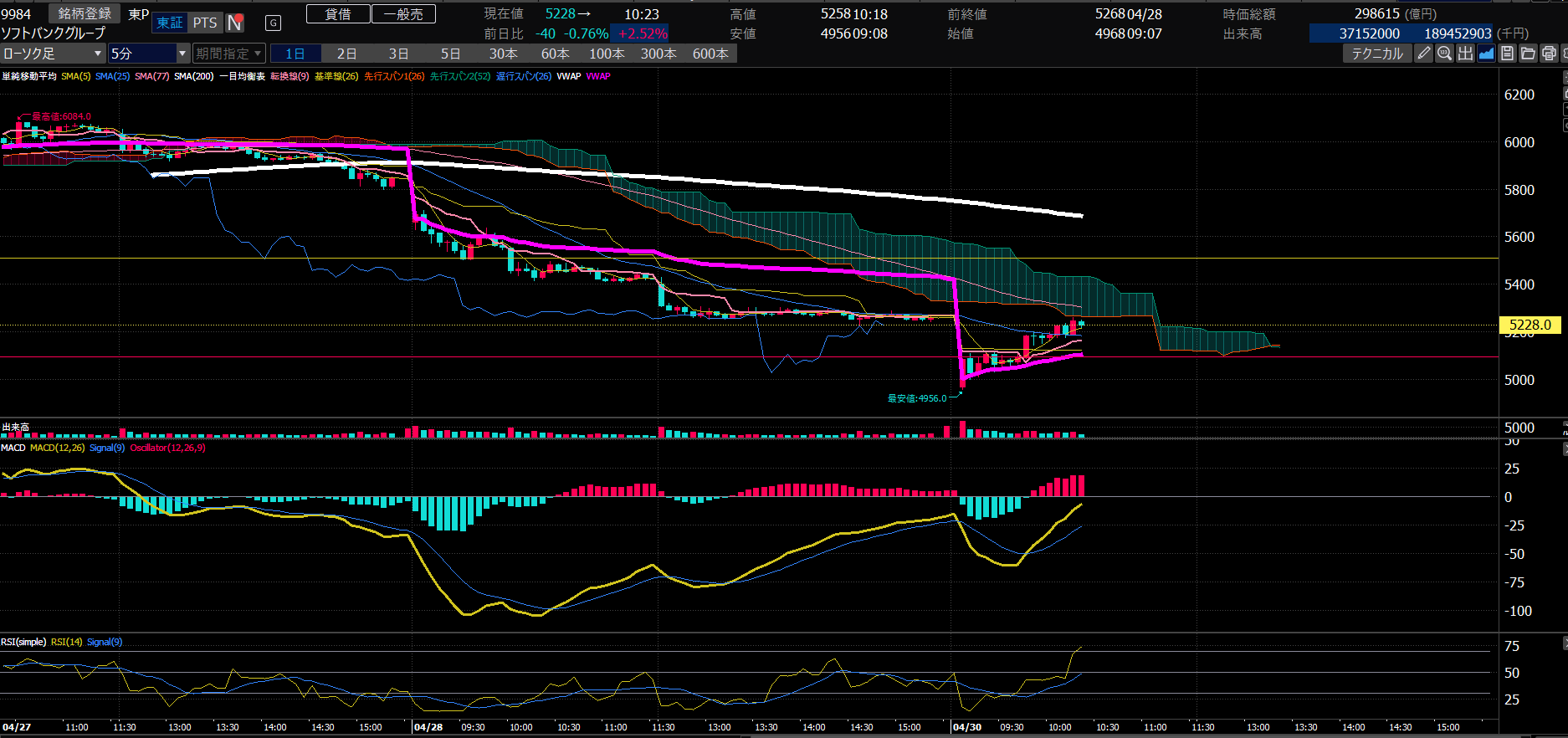Print the chart using printer icon
This screenshot has height=738, width=1568.
[x=1549, y=54]
